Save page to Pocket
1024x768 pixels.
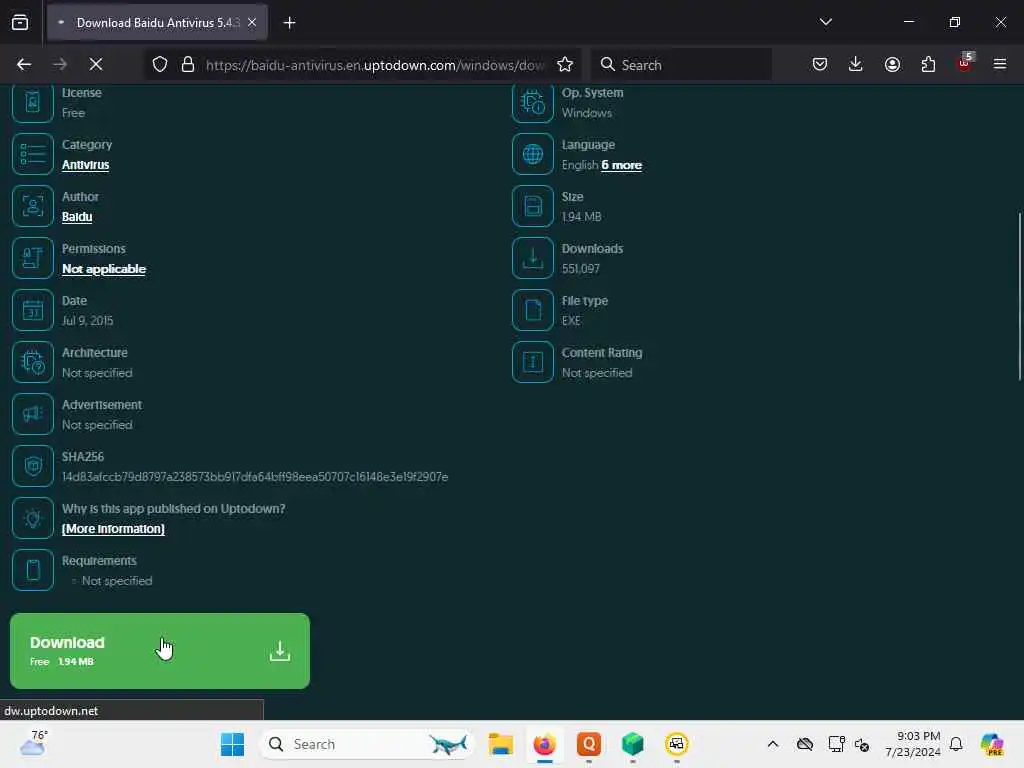820,64
